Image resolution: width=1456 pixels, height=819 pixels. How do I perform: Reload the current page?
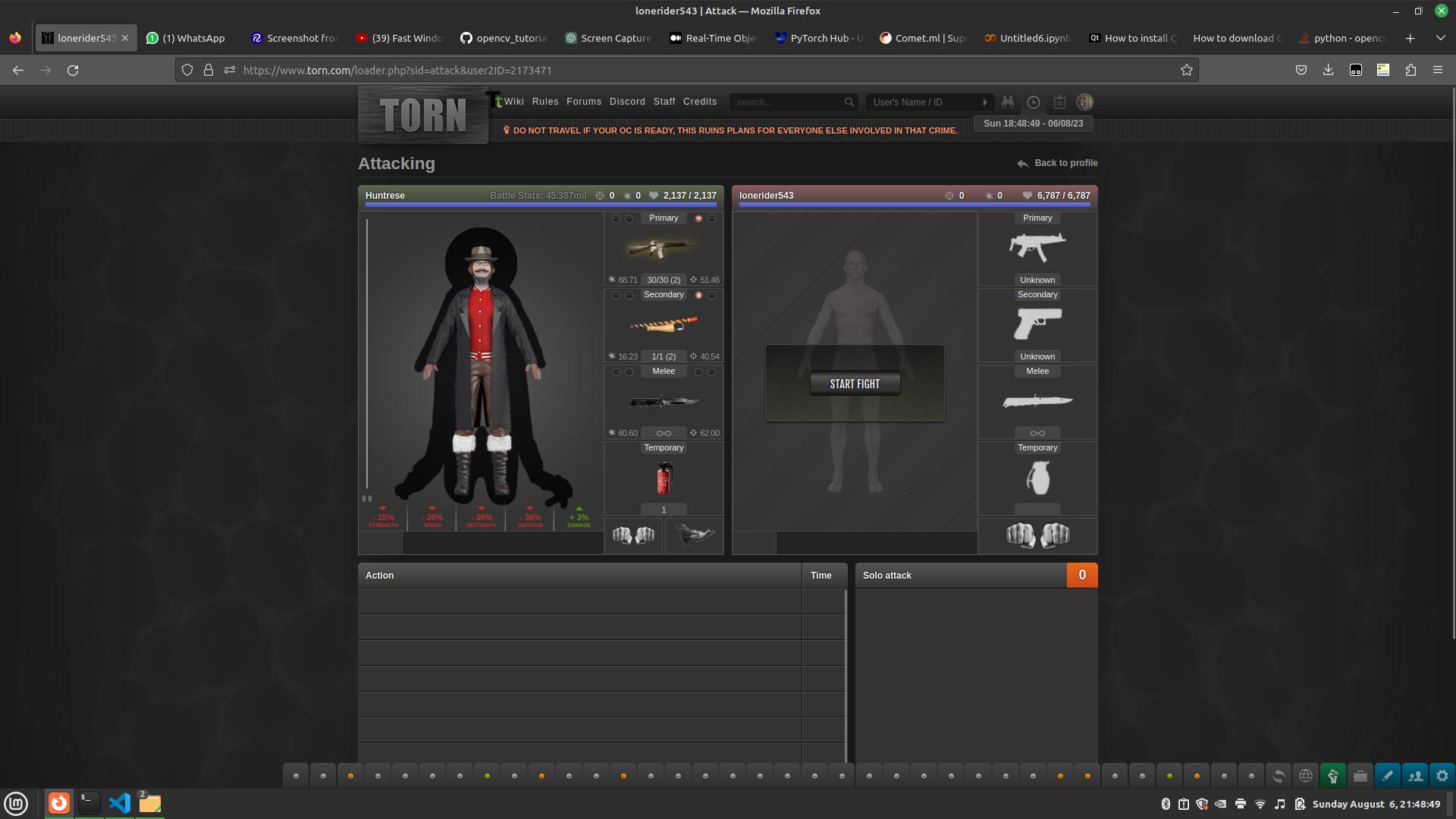pos(73,70)
